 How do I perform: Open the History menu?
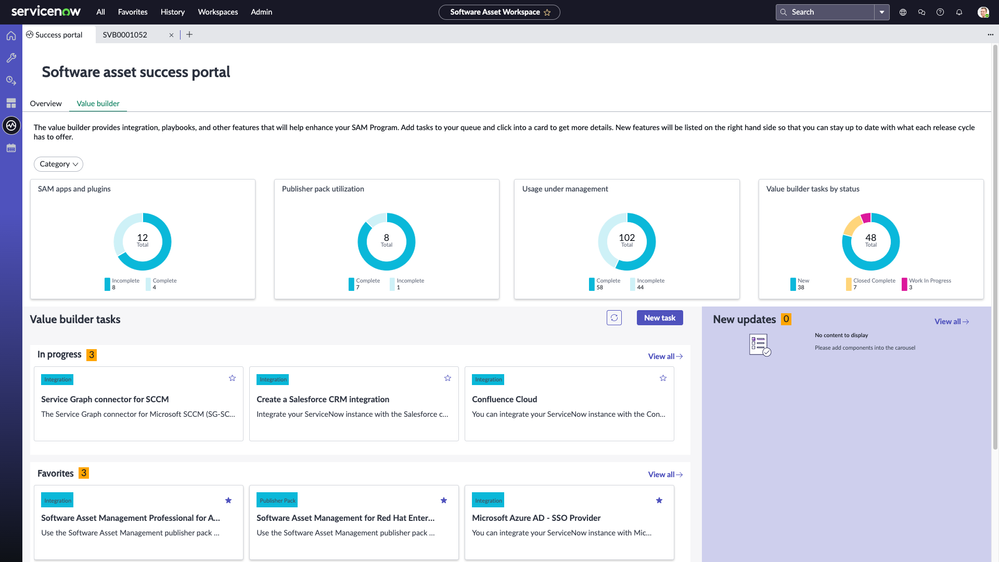pos(172,12)
